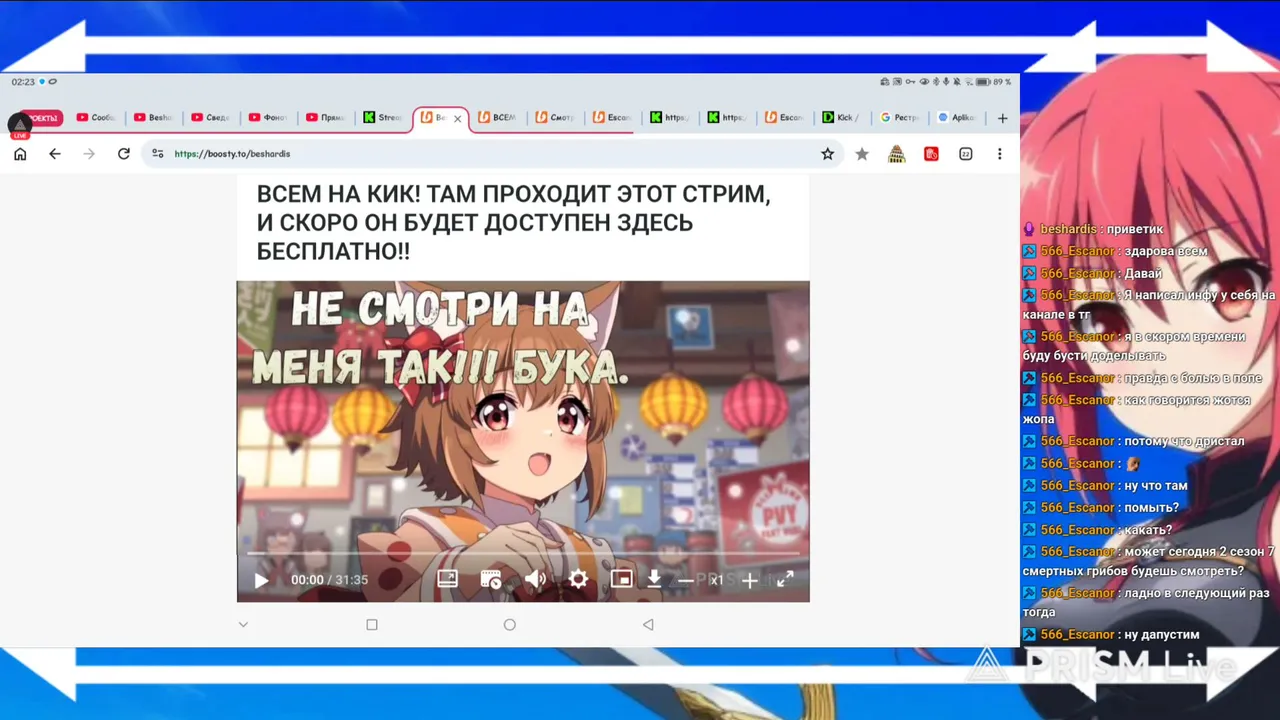Viewport: 1280px width, 720px height.
Task: Switch to Boosty 'Смотр' tab
Action: coord(556,118)
